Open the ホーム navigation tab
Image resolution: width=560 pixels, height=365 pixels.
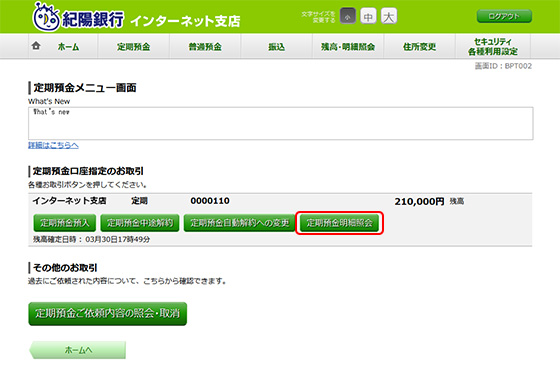click(63, 46)
